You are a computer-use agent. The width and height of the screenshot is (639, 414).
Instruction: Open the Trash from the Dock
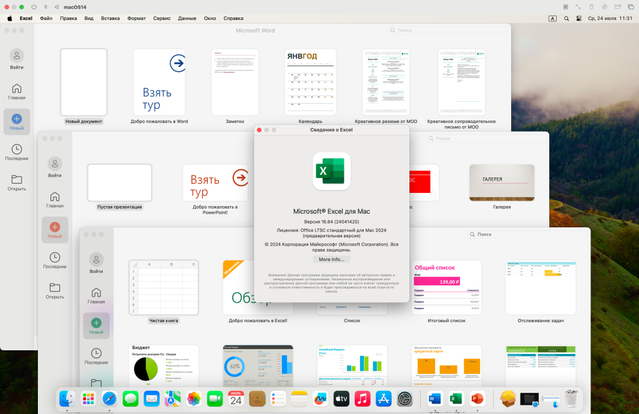click(x=571, y=399)
